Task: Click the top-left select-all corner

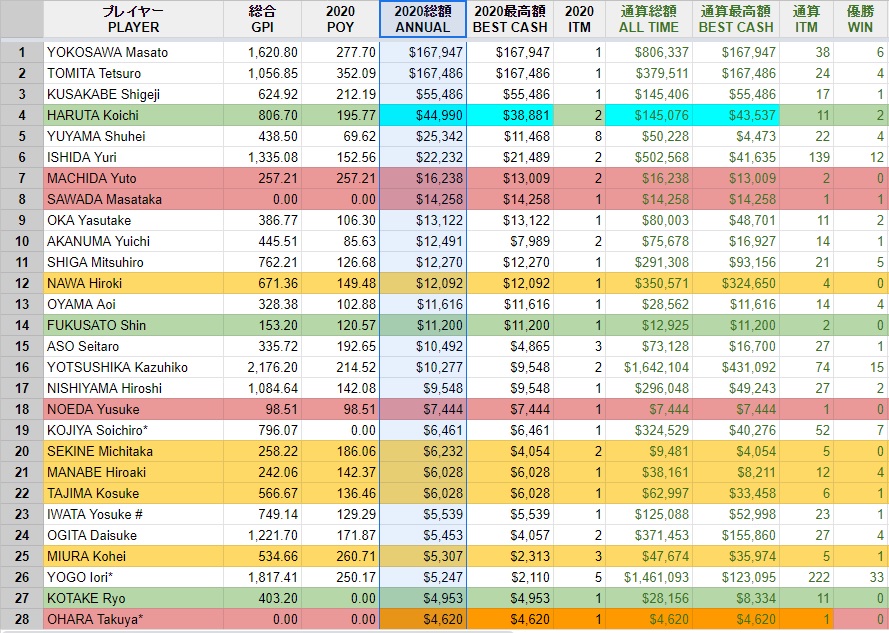Action: point(22,19)
